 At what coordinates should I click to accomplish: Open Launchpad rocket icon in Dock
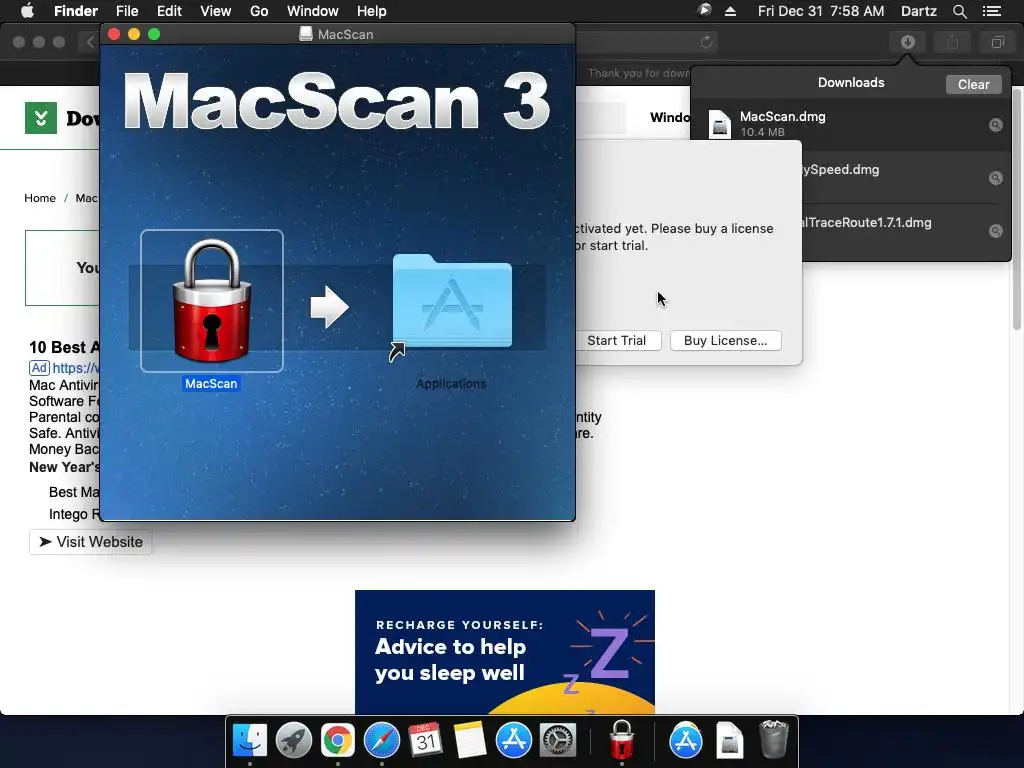pyautogui.click(x=294, y=741)
